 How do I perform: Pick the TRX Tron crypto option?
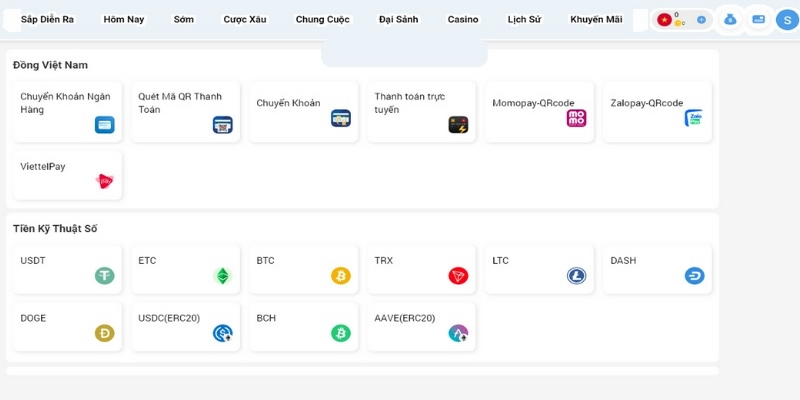422,269
